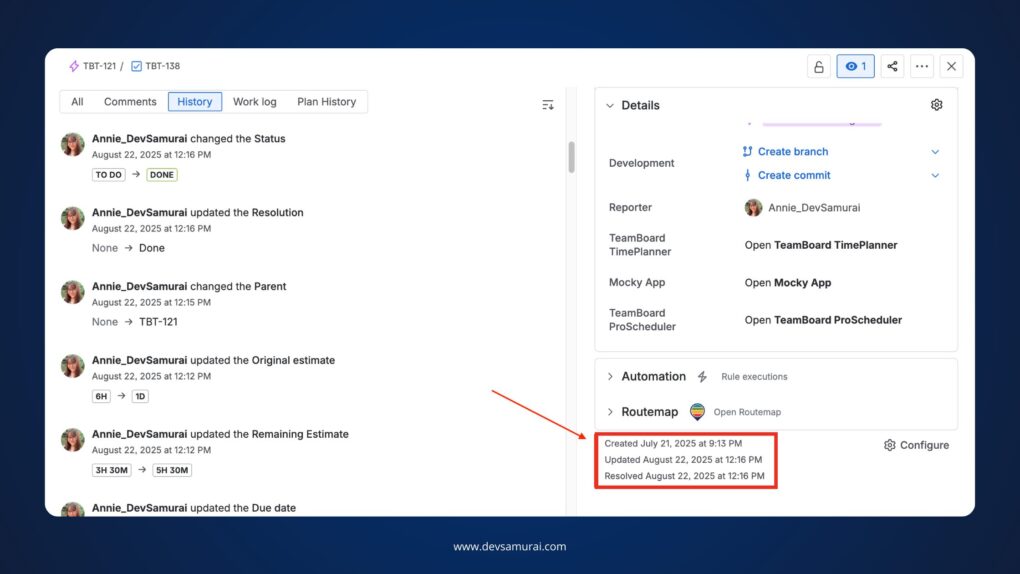Open the Create commit dropdown arrow
The image size is (1020, 574).
pyautogui.click(x=935, y=176)
